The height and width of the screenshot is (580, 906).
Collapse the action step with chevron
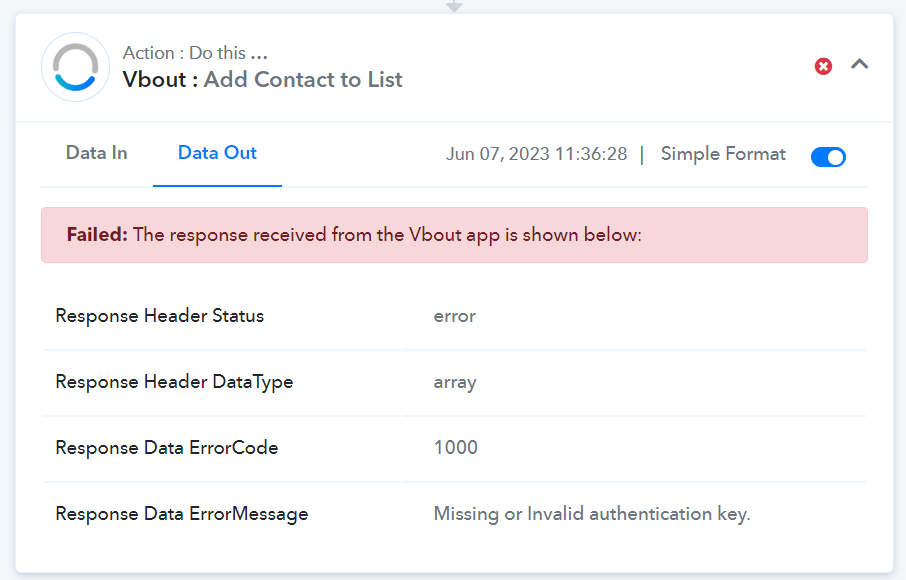tap(860, 64)
